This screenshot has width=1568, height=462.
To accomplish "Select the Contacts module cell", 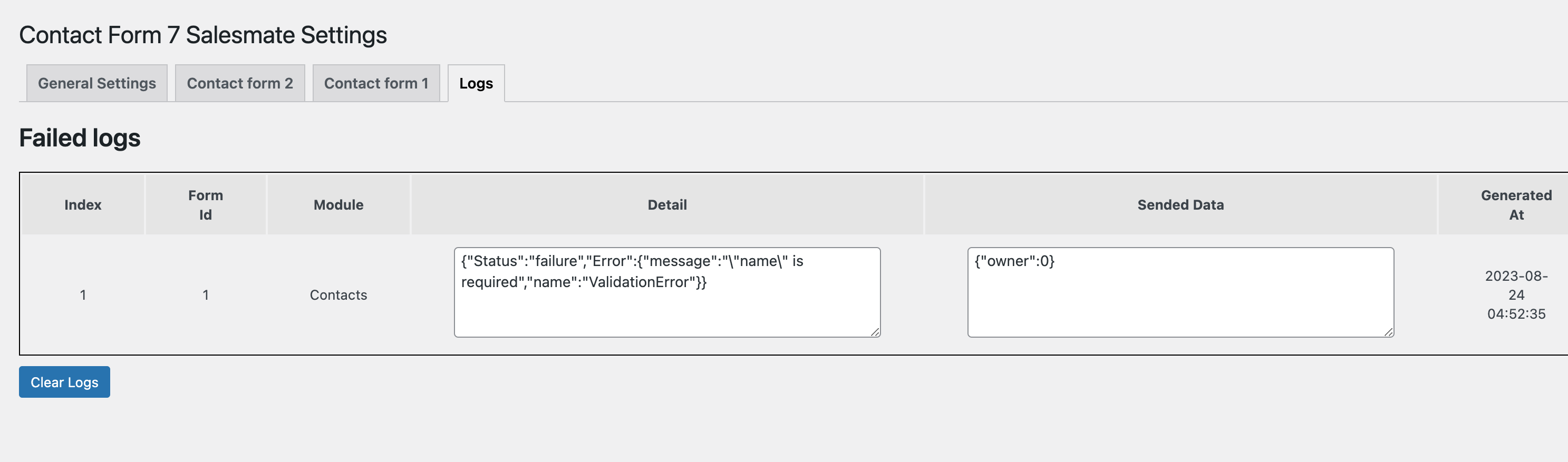I will [338, 295].
